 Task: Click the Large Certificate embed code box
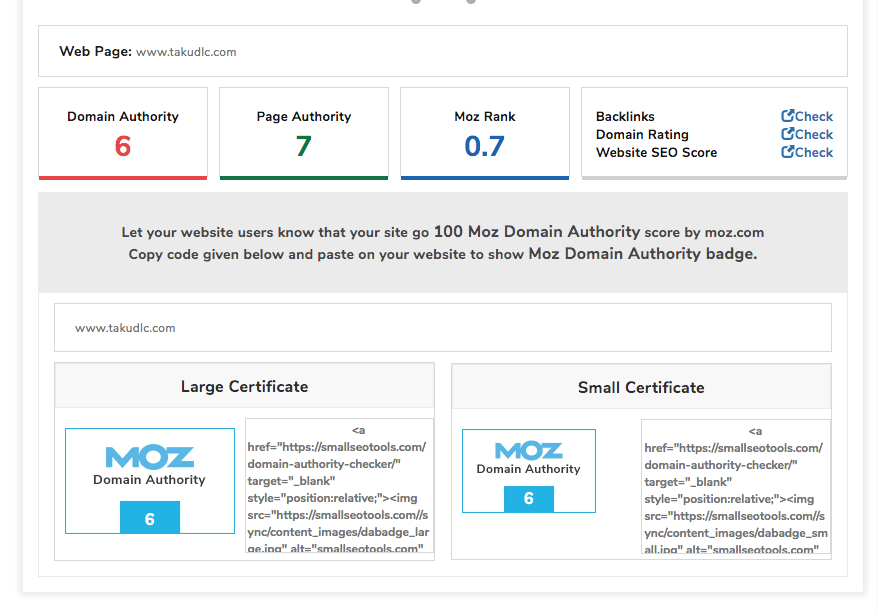(x=339, y=485)
